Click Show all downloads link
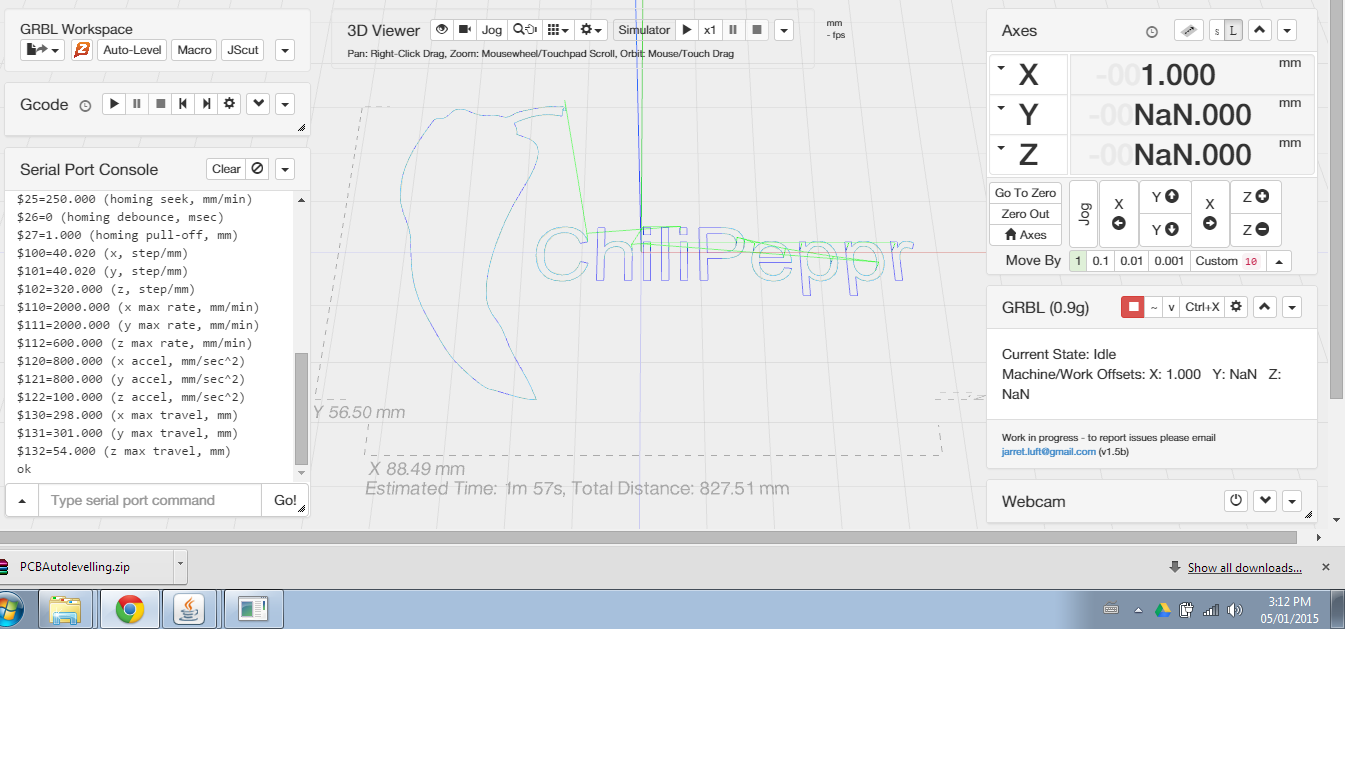The height and width of the screenshot is (768, 1366). [x=1244, y=568]
